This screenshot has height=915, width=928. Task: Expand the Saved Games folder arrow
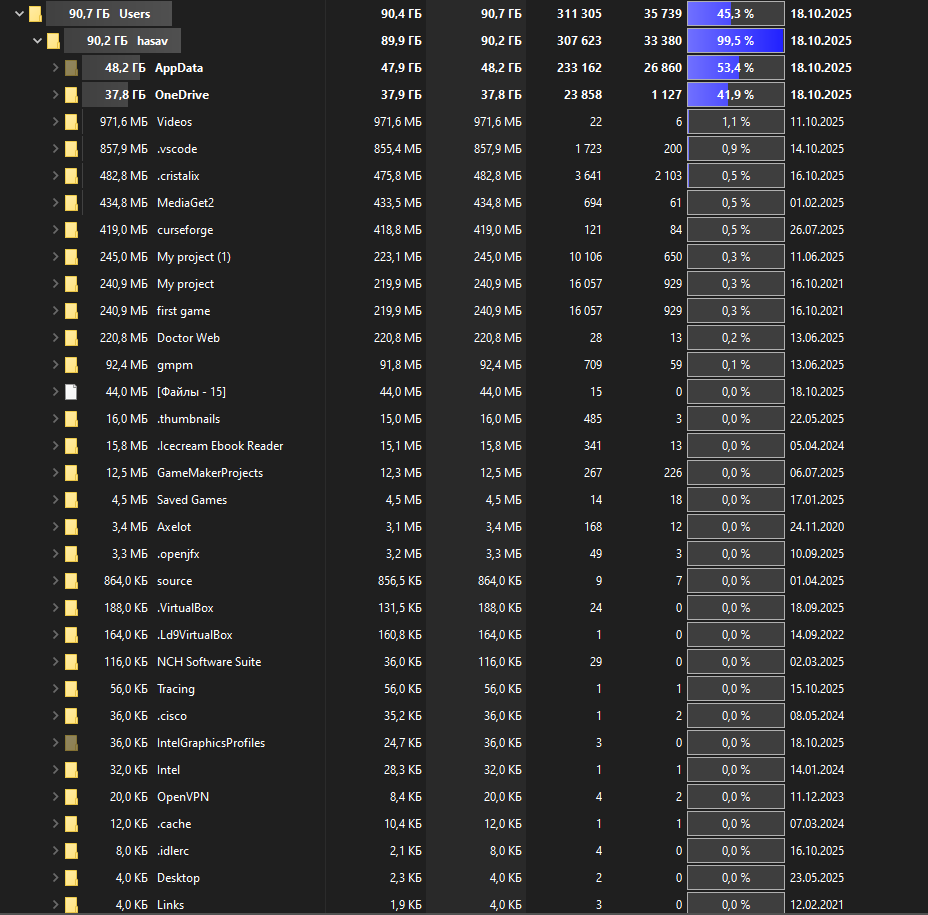(x=55, y=500)
